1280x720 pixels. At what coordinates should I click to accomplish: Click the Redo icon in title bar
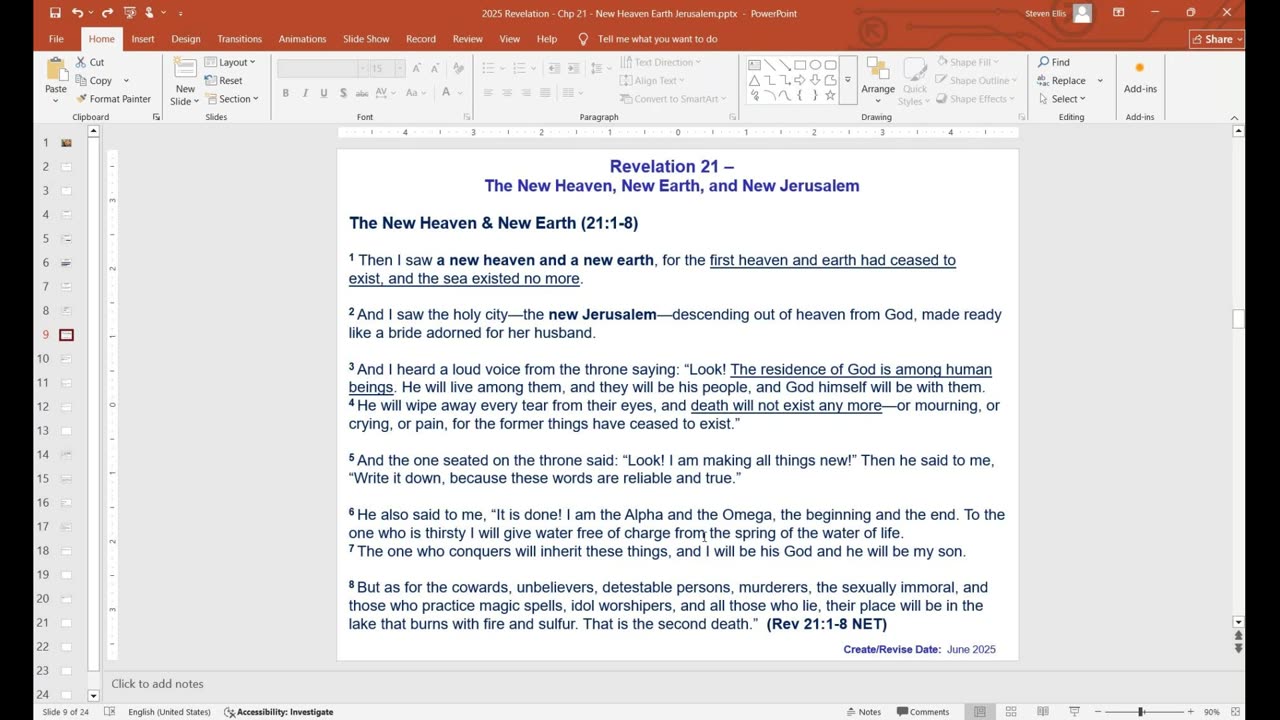pos(106,13)
